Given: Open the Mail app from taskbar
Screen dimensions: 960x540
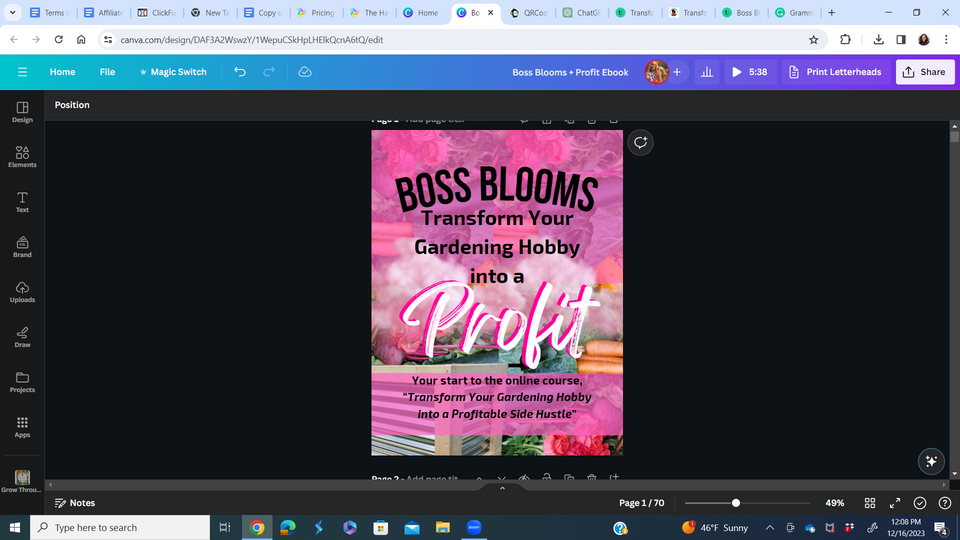Looking at the screenshot, I should point(411,528).
